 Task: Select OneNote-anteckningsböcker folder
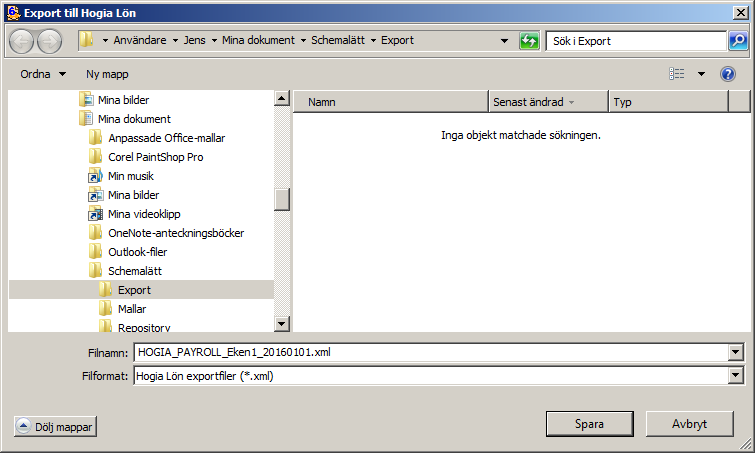coord(176,233)
